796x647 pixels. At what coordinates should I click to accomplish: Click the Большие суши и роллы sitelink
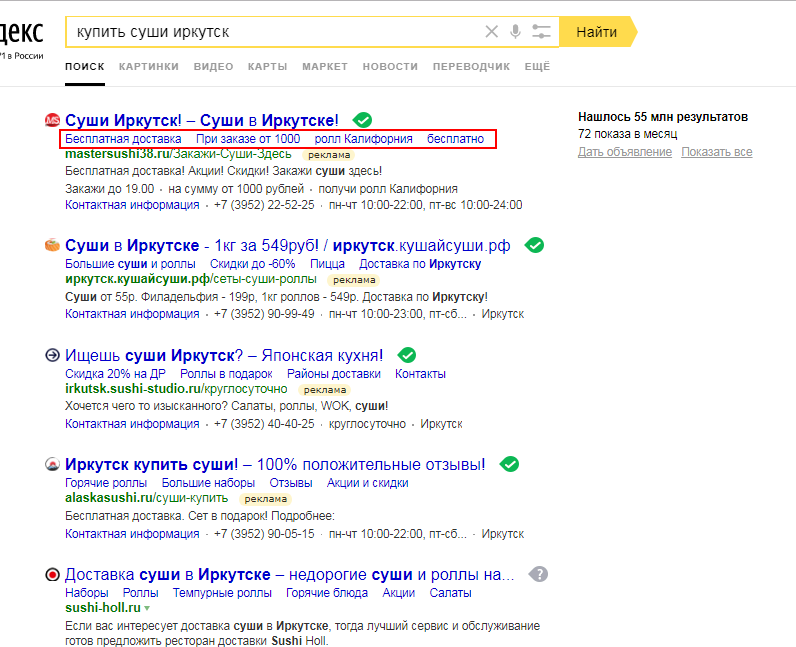click(x=130, y=264)
